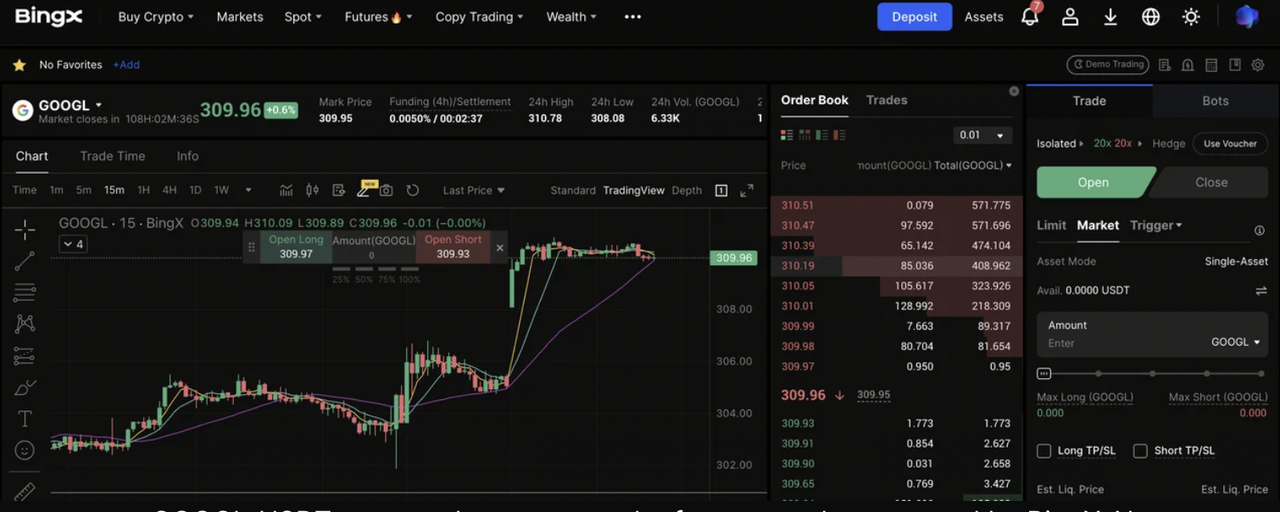Expand the Trigger order type dropdown

coord(1156,225)
